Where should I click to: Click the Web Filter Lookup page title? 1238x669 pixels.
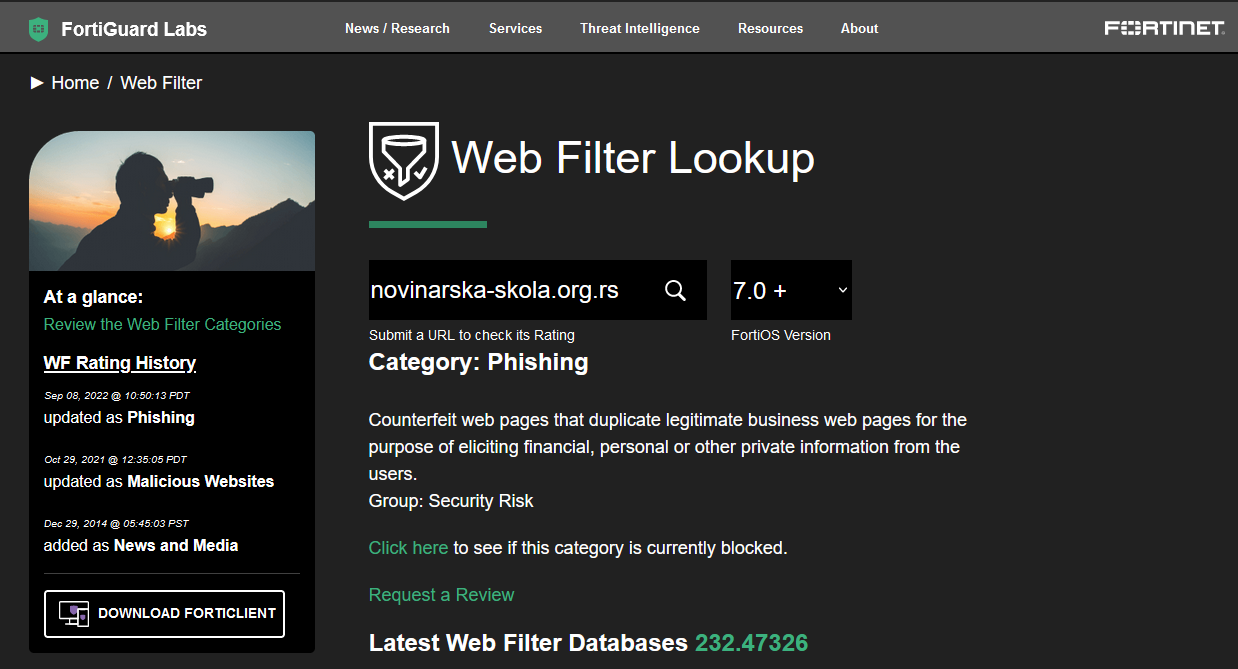[633, 158]
